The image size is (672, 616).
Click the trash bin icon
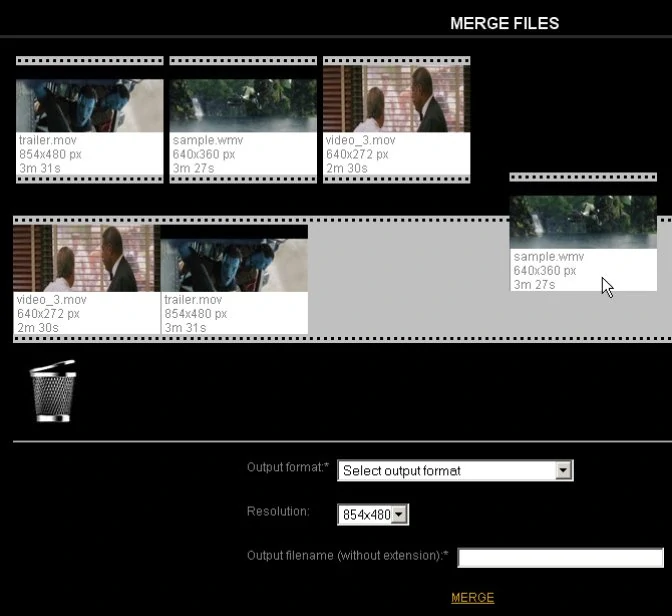point(53,391)
